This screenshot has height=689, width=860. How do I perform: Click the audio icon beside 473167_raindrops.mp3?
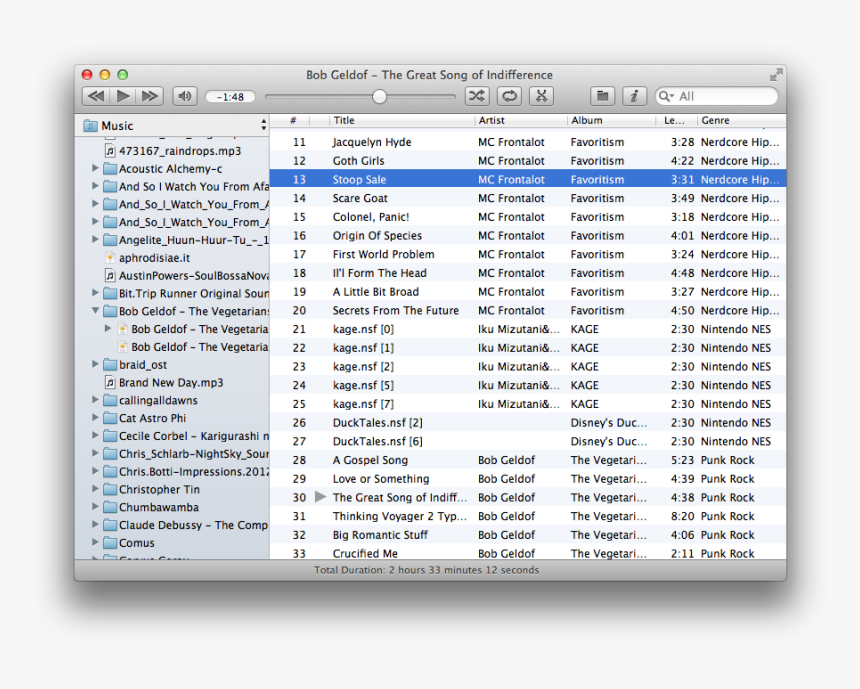coord(110,150)
